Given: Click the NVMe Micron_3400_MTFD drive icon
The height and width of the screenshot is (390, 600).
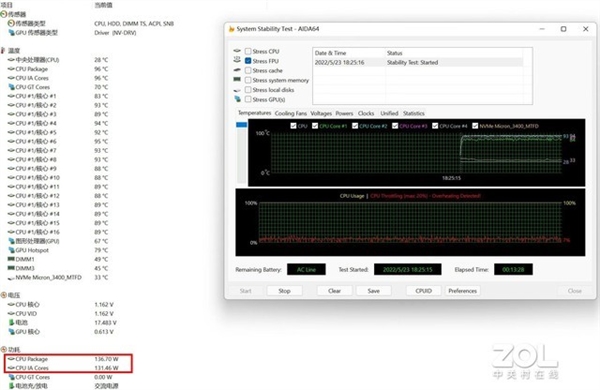Looking at the screenshot, I should coord(11,278).
